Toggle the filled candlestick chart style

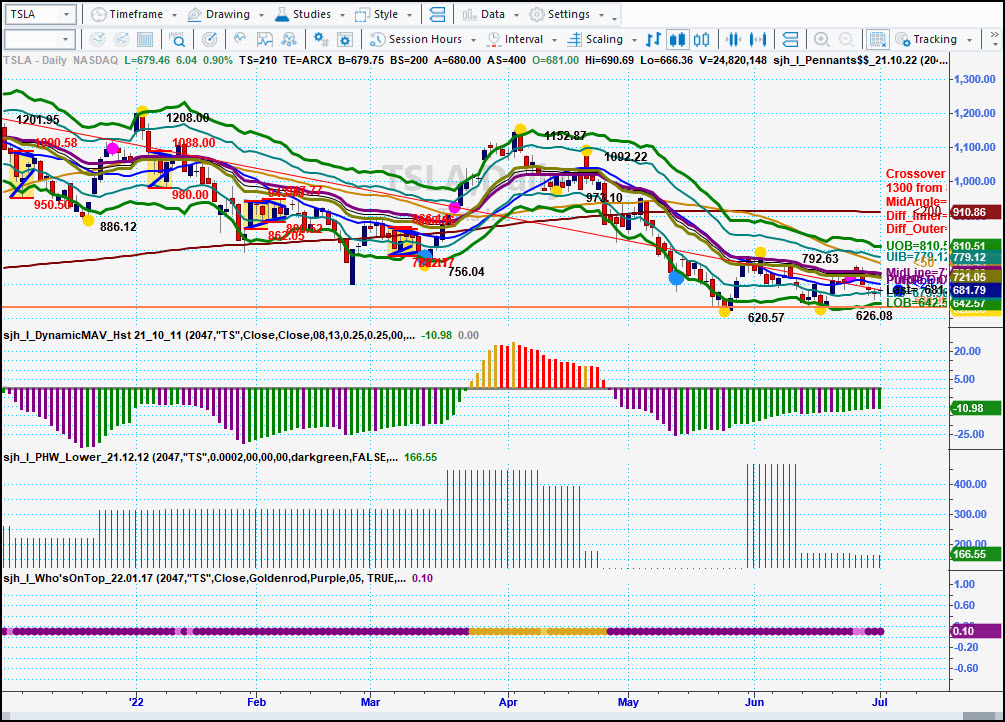coord(677,40)
